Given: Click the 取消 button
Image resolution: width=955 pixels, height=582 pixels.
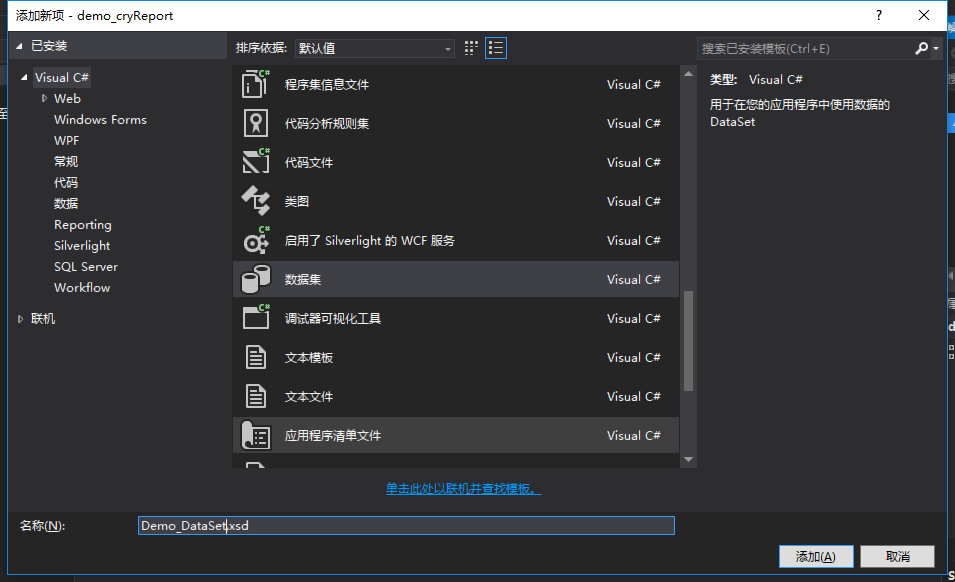Looking at the screenshot, I should [x=897, y=556].
